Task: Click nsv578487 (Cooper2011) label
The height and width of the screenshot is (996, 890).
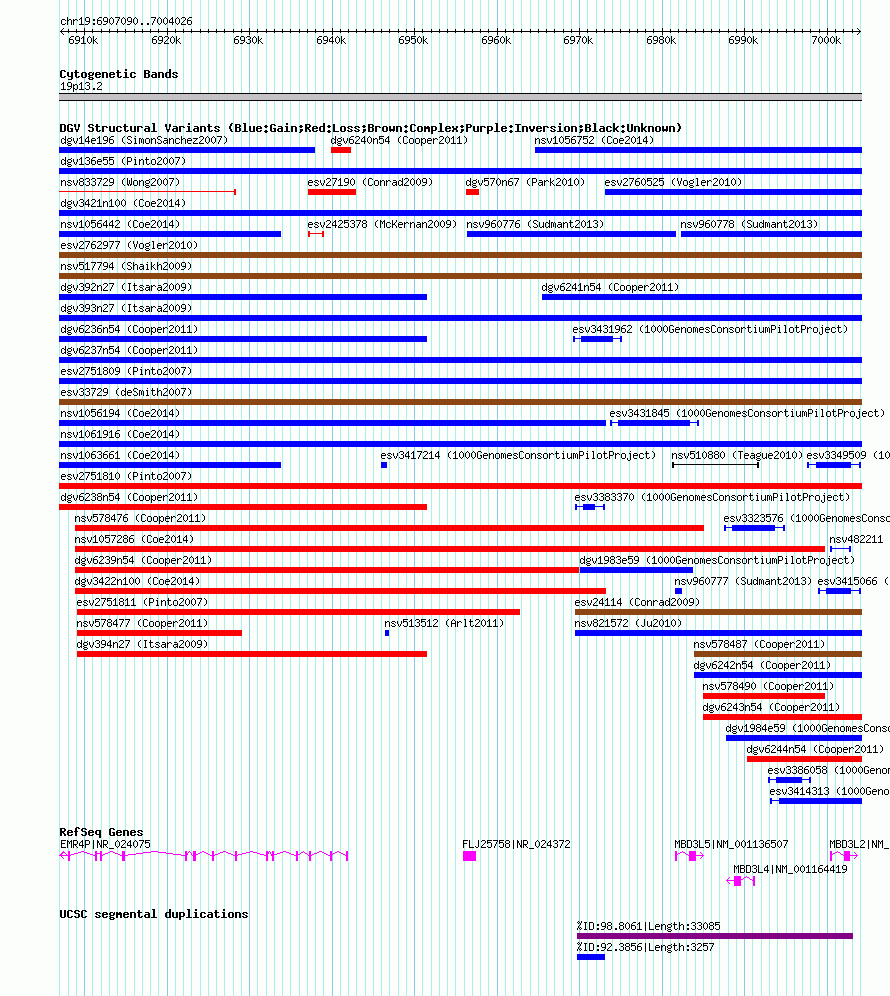Action: point(759,643)
